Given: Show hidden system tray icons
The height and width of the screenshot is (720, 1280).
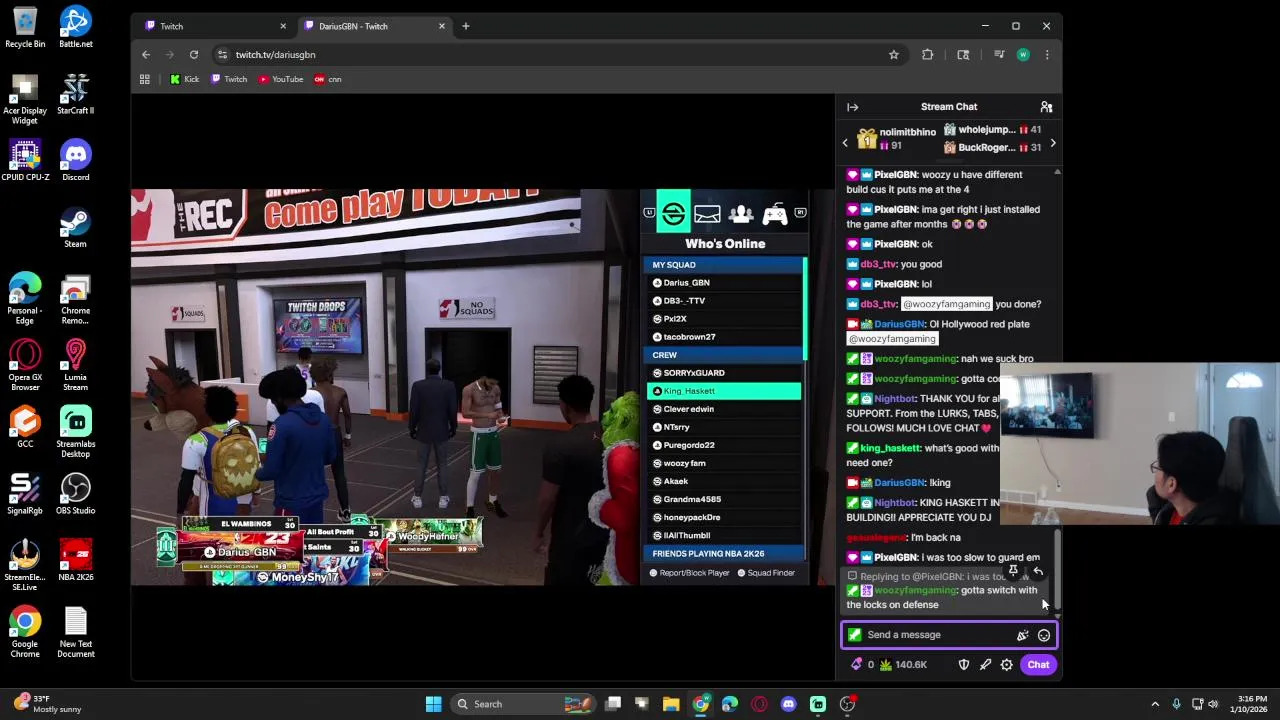Looking at the screenshot, I should coord(1155,704).
